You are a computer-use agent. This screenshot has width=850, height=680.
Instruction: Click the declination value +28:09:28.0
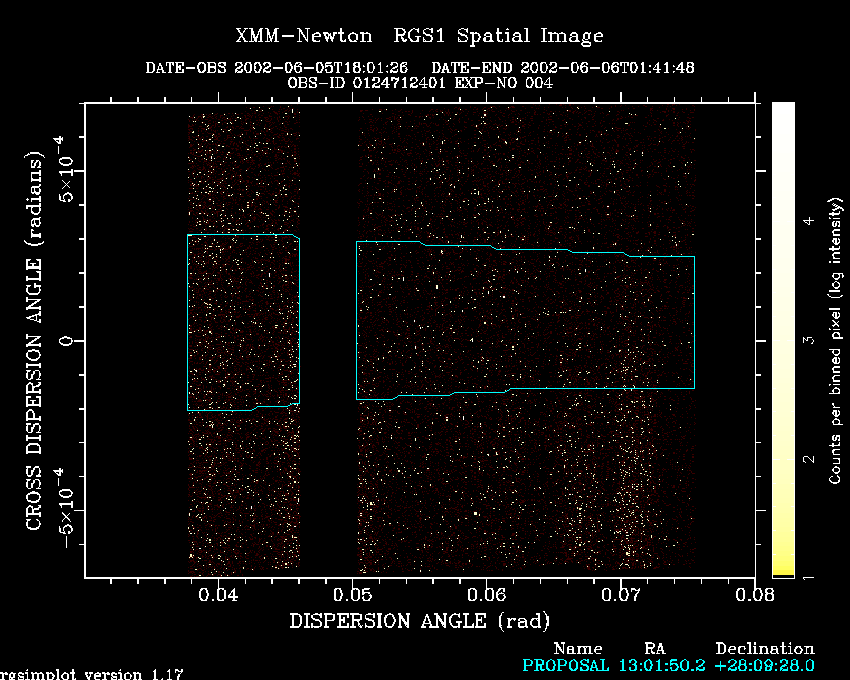pos(765,665)
